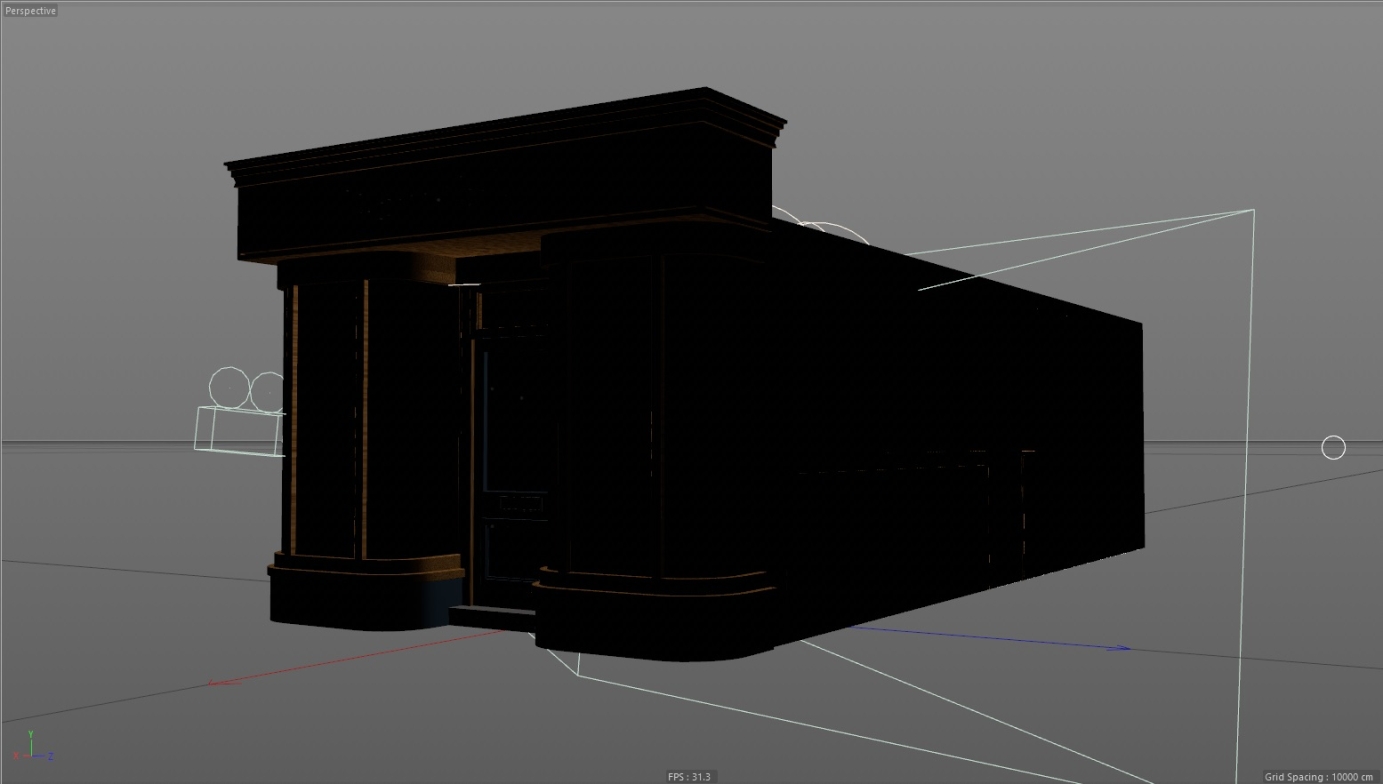Click the mail slot on the front door
Viewport: 1383px width, 784px height.
pos(520,506)
